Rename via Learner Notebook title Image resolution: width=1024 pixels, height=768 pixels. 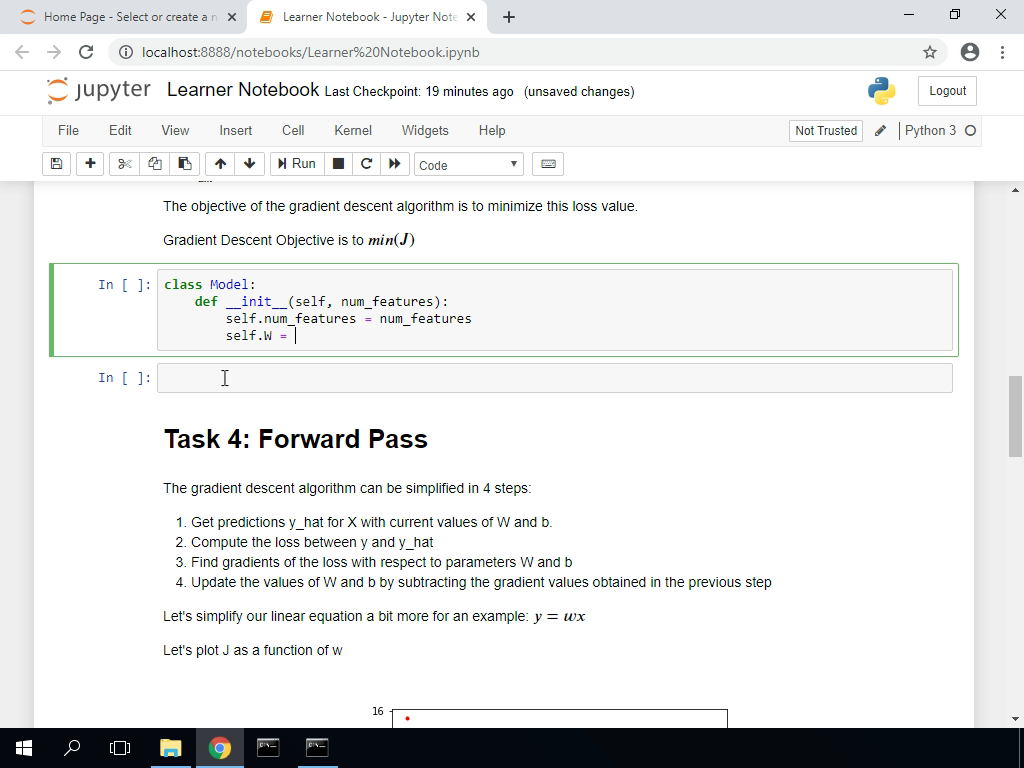(x=243, y=89)
